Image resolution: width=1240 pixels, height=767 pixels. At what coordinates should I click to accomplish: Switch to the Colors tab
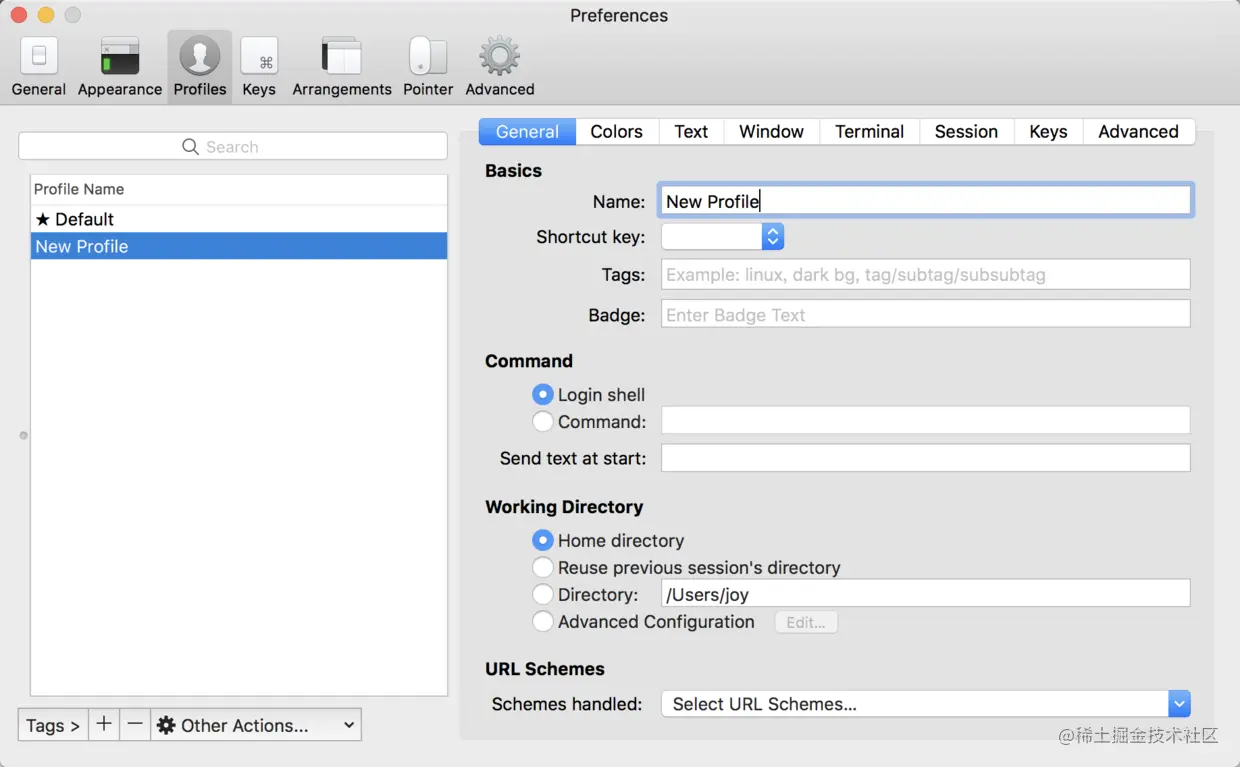coord(616,132)
